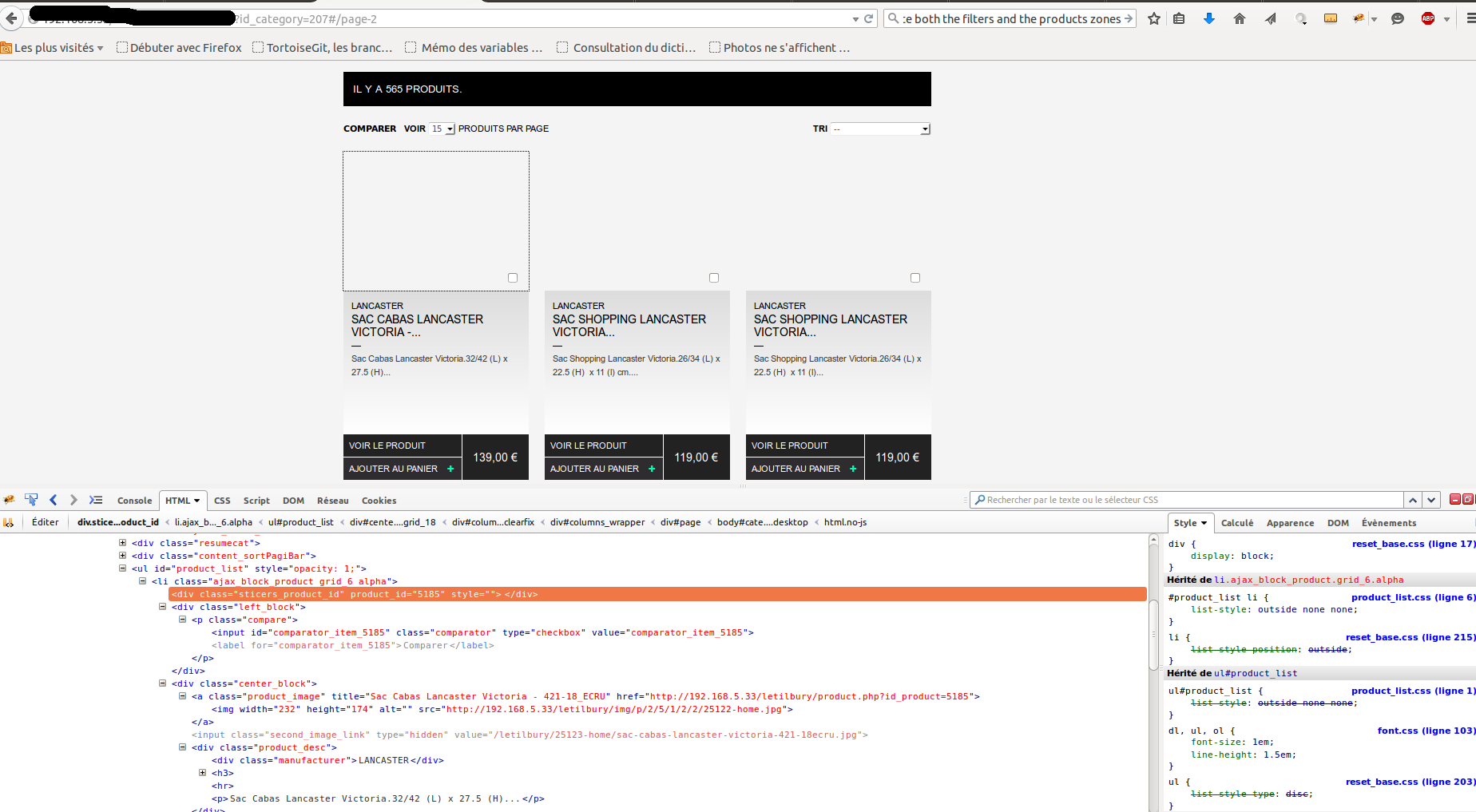Image resolution: width=1476 pixels, height=812 pixels.
Task: Select ul#product_list in the breadcrumb path
Action: [300, 522]
